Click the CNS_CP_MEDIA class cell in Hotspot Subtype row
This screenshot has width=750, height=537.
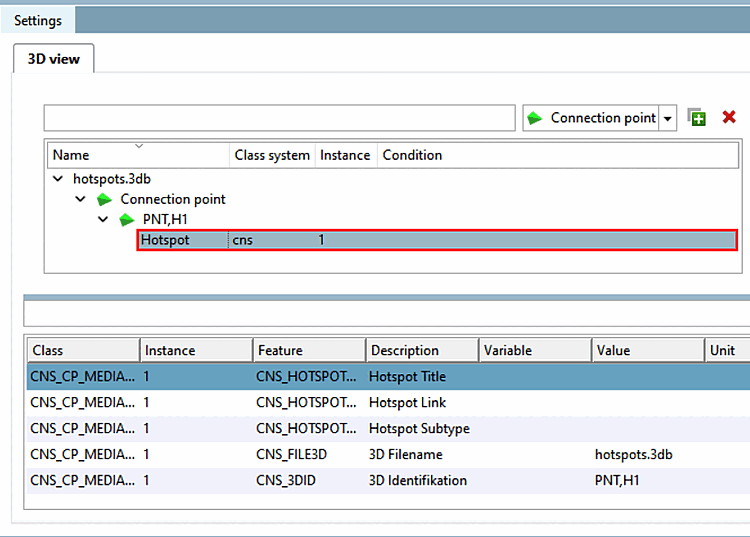pyautogui.click(x=82, y=428)
